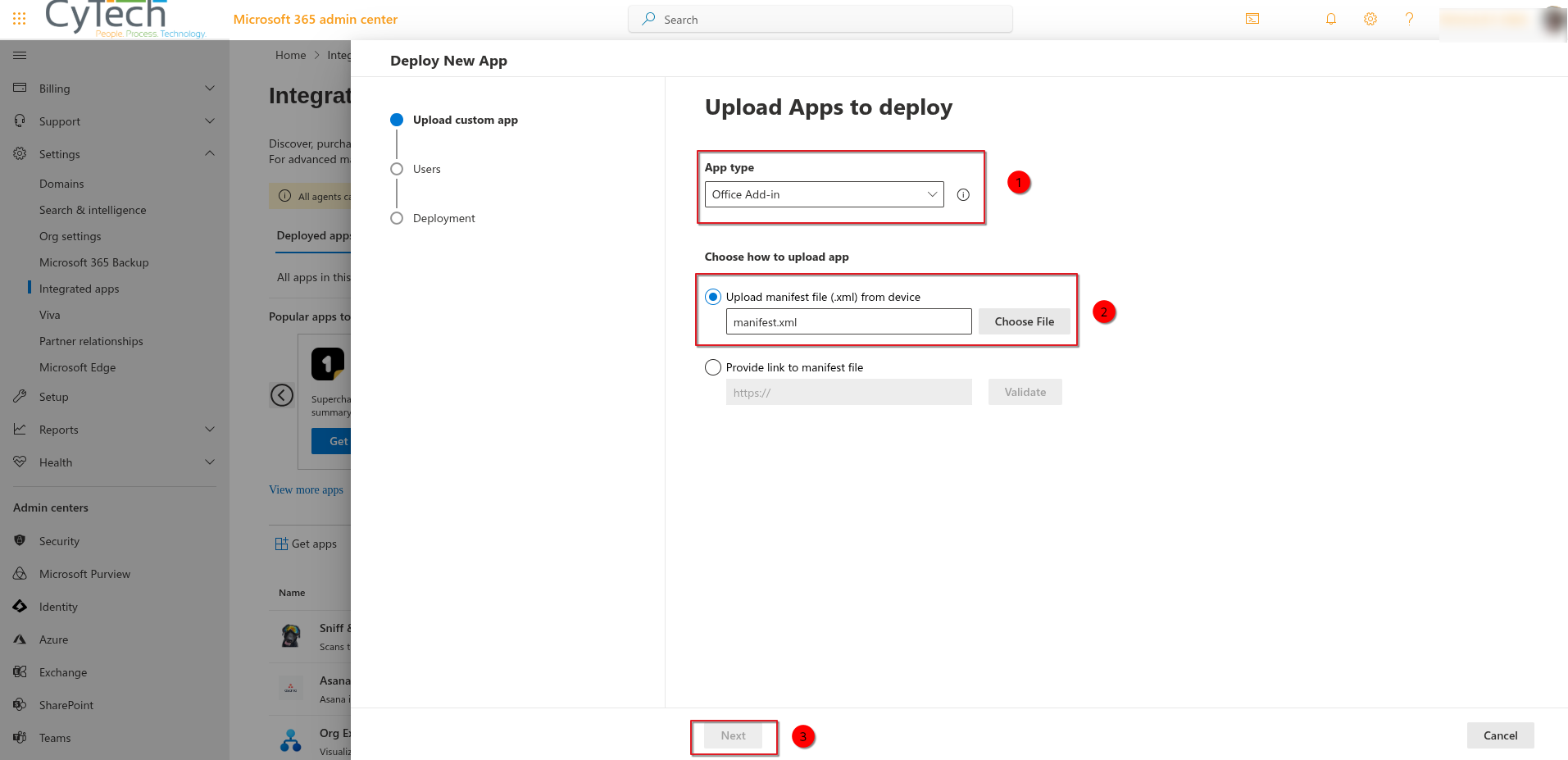The image size is (1568, 760).
Task: Click the Next button
Action: click(733, 735)
